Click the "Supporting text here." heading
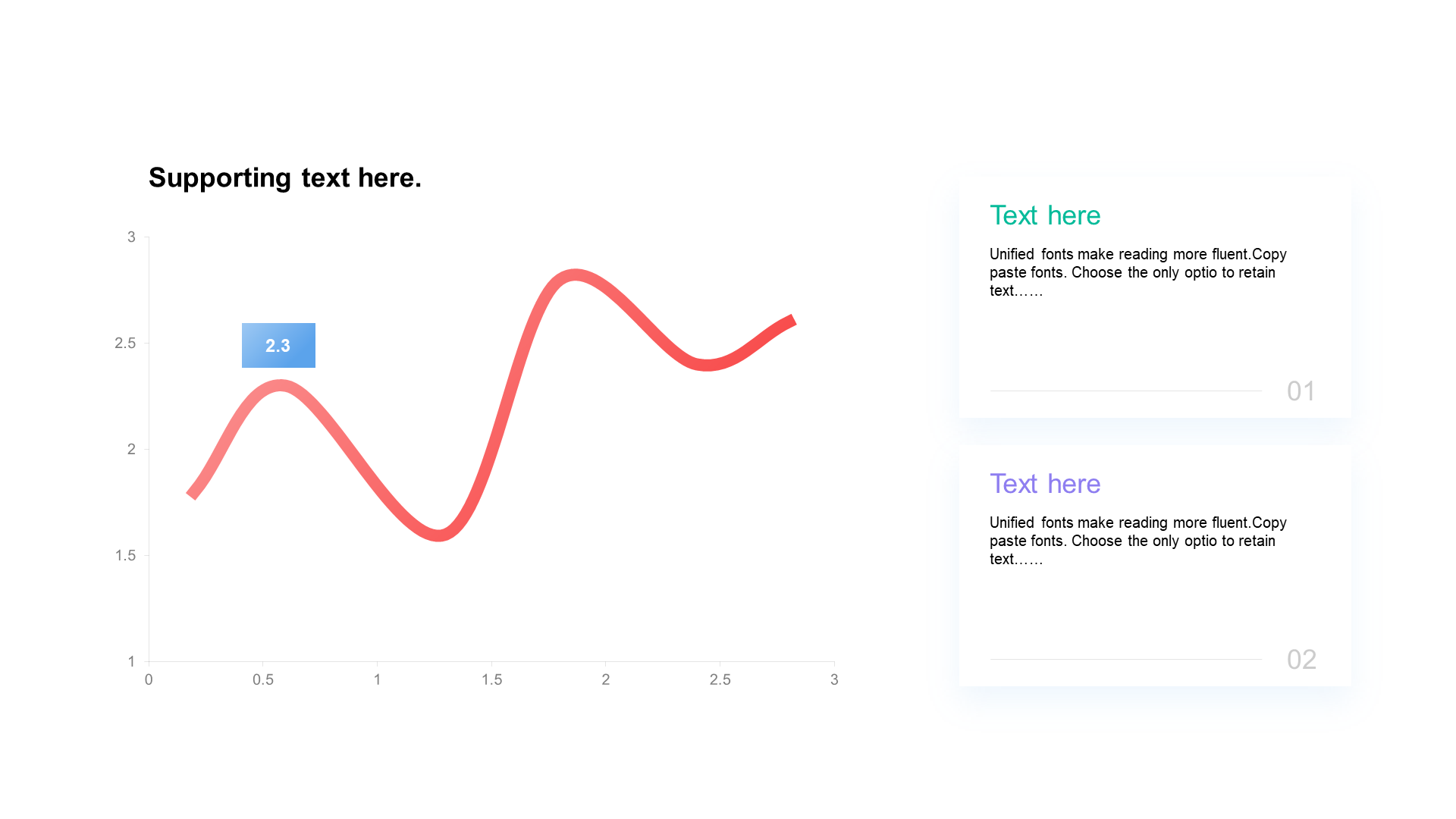 pos(284,178)
